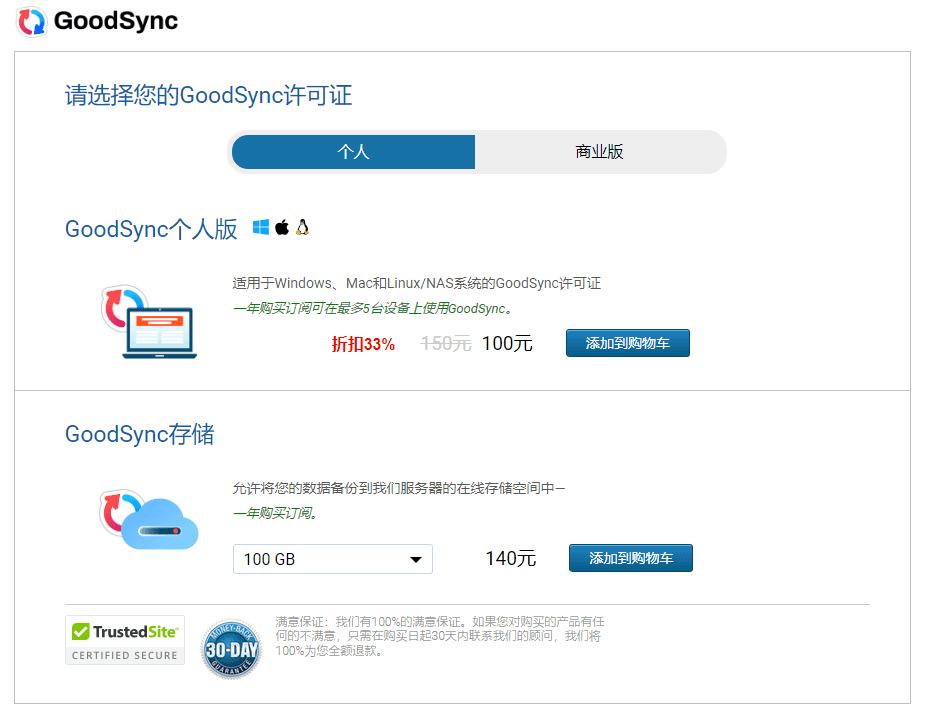The width and height of the screenshot is (926, 710).
Task: Click the crossed-out 150元 price
Action: coord(446,343)
